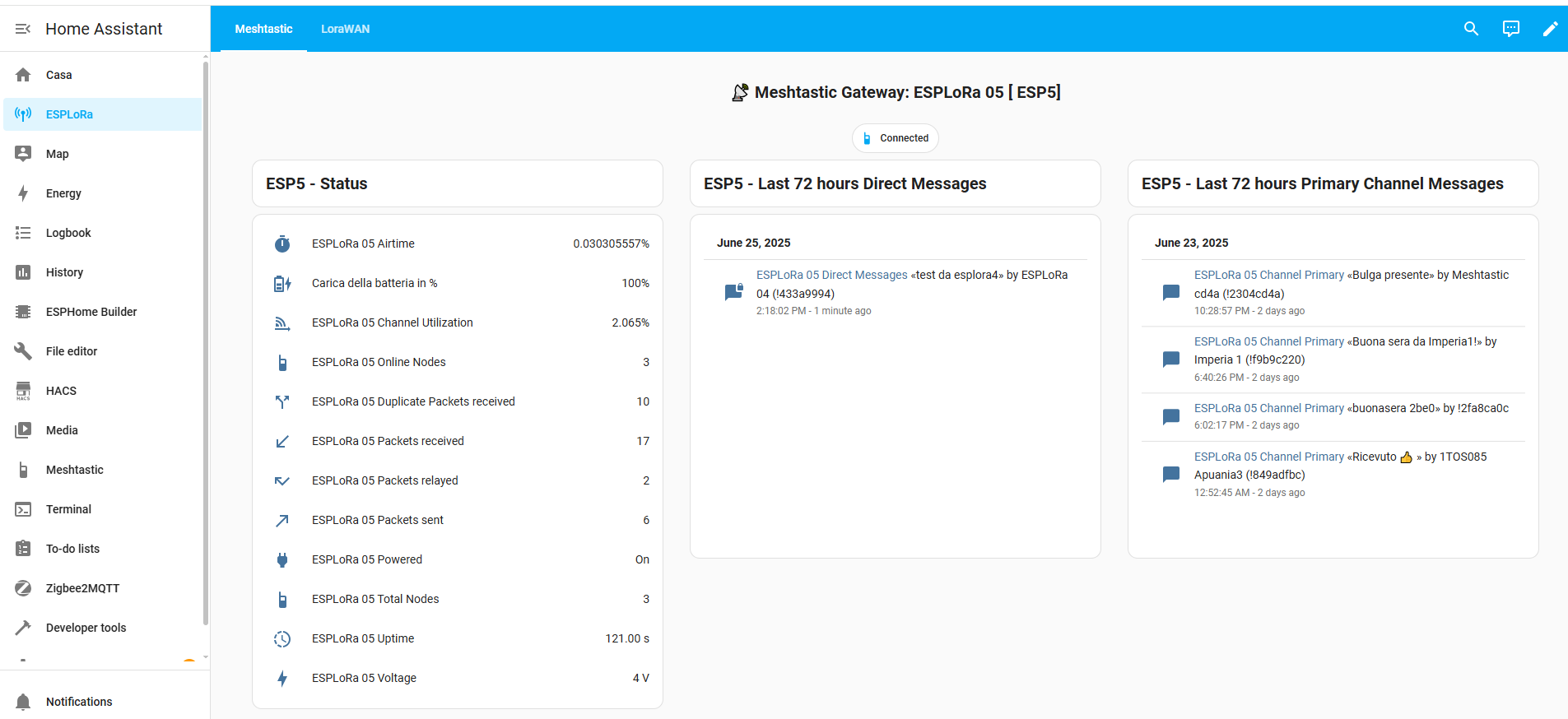Image resolution: width=1568 pixels, height=719 pixels.
Task: Click the Media play icon
Action: point(23,430)
